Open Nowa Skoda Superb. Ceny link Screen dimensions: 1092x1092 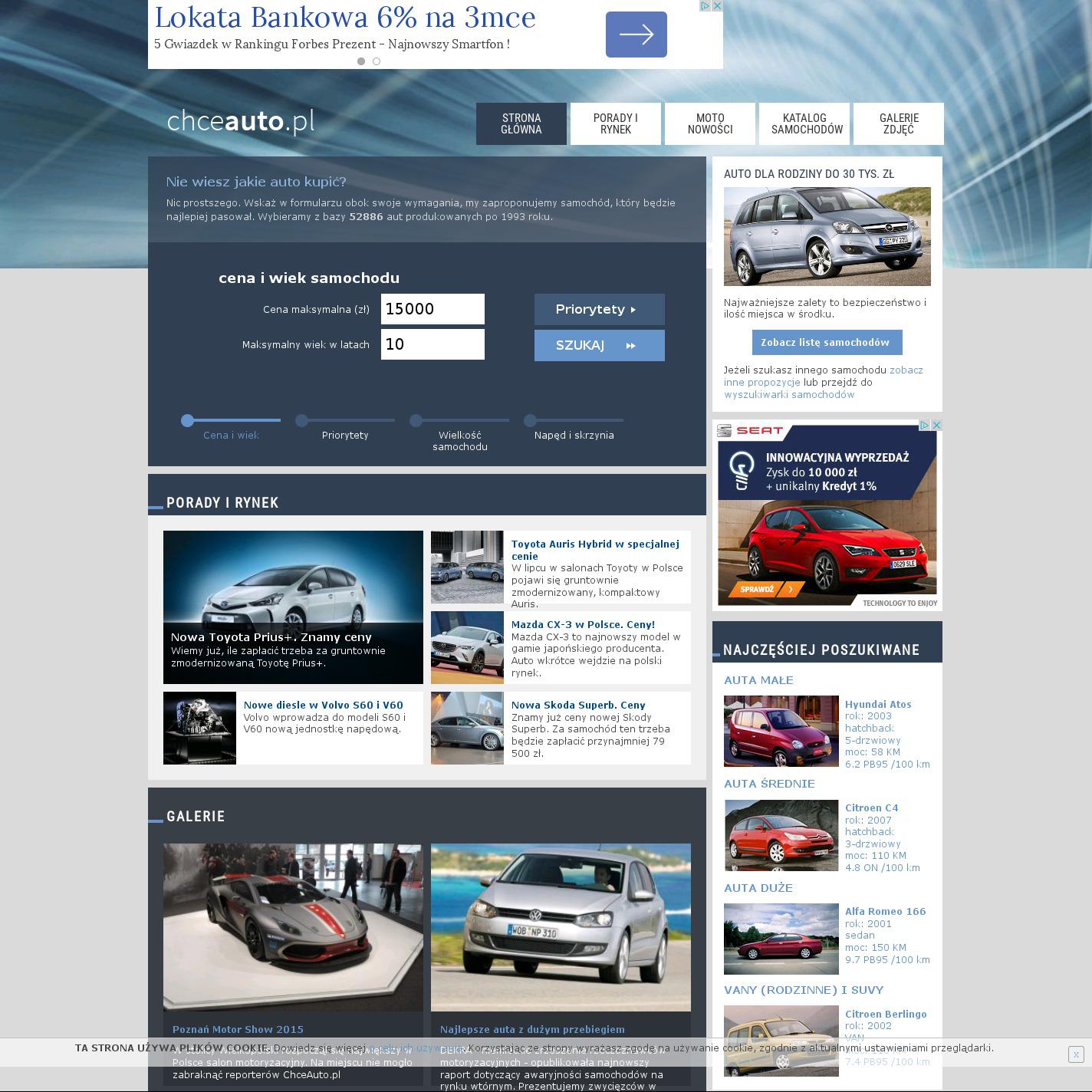pyautogui.click(x=578, y=705)
